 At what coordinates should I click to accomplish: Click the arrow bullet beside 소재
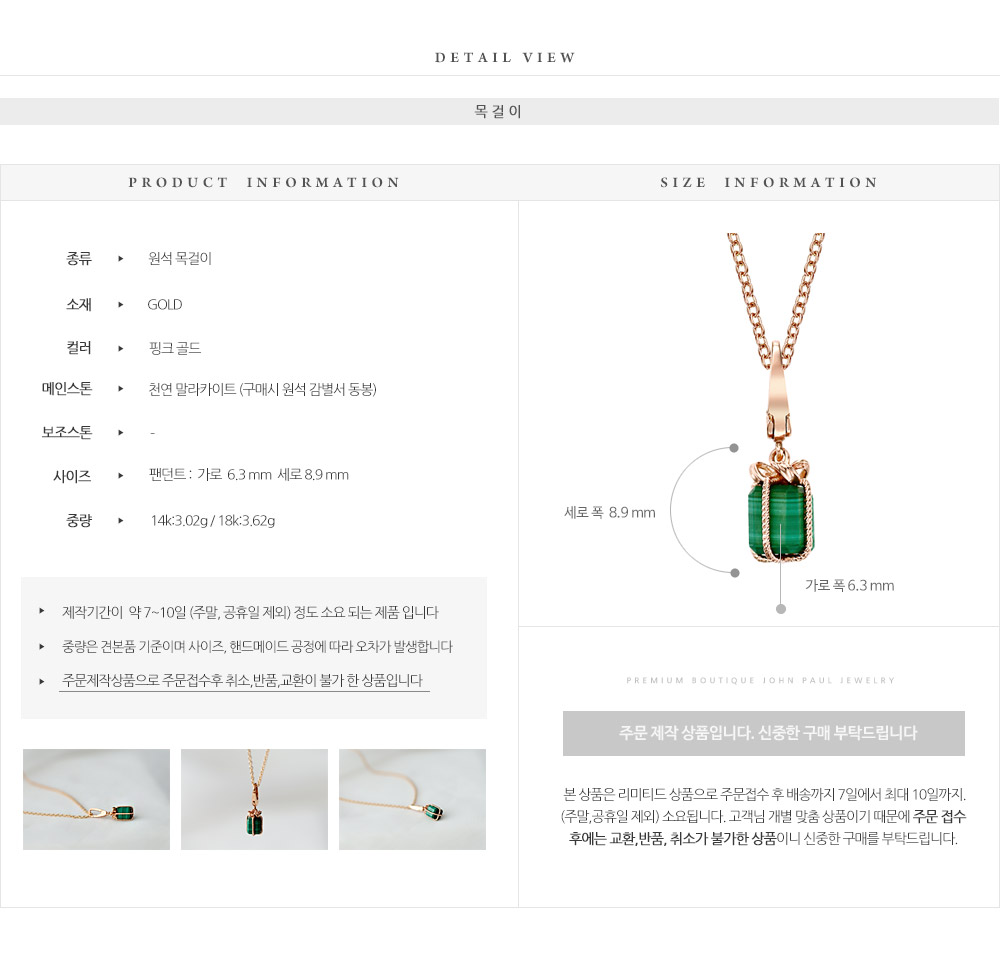(121, 305)
